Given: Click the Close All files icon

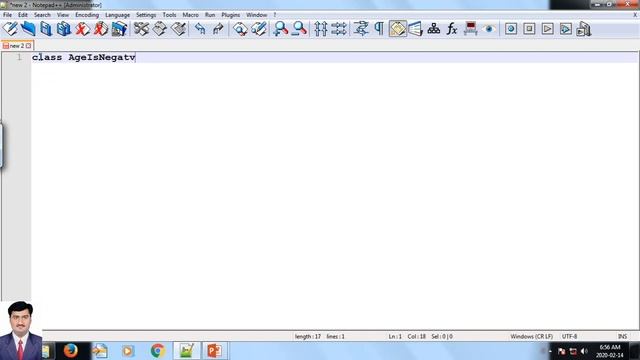Looking at the screenshot, I should click(x=100, y=29).
